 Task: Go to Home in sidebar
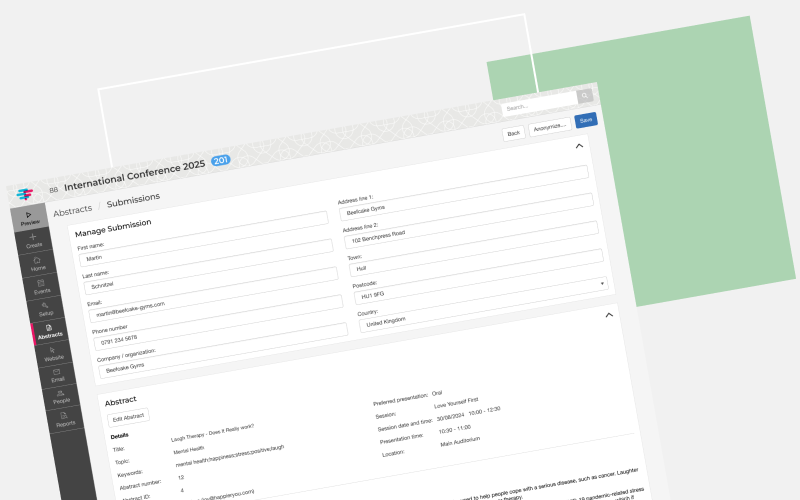pos(37,264)
